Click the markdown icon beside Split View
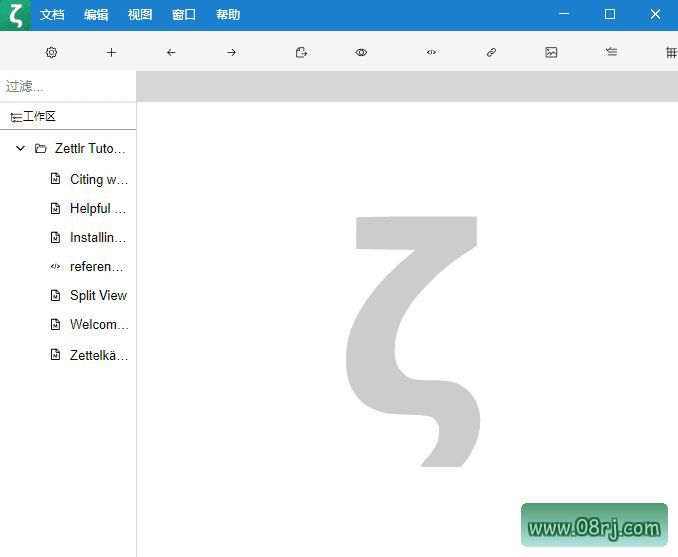 pos(55,295)
